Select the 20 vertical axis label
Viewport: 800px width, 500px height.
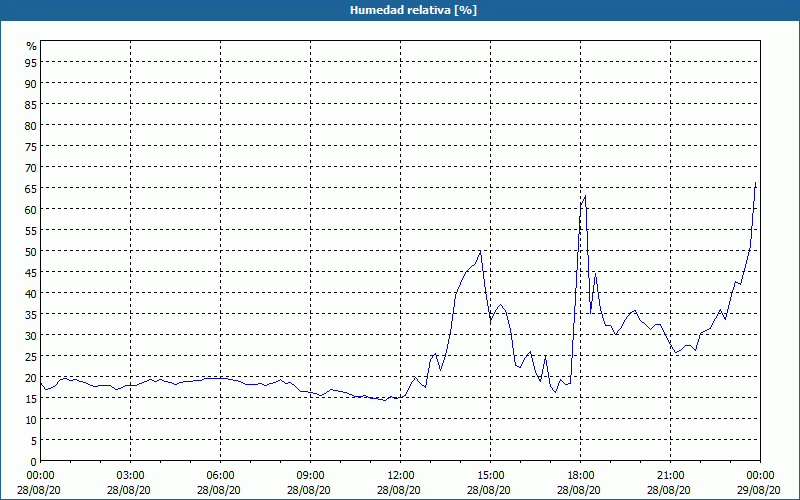[31, 378]
